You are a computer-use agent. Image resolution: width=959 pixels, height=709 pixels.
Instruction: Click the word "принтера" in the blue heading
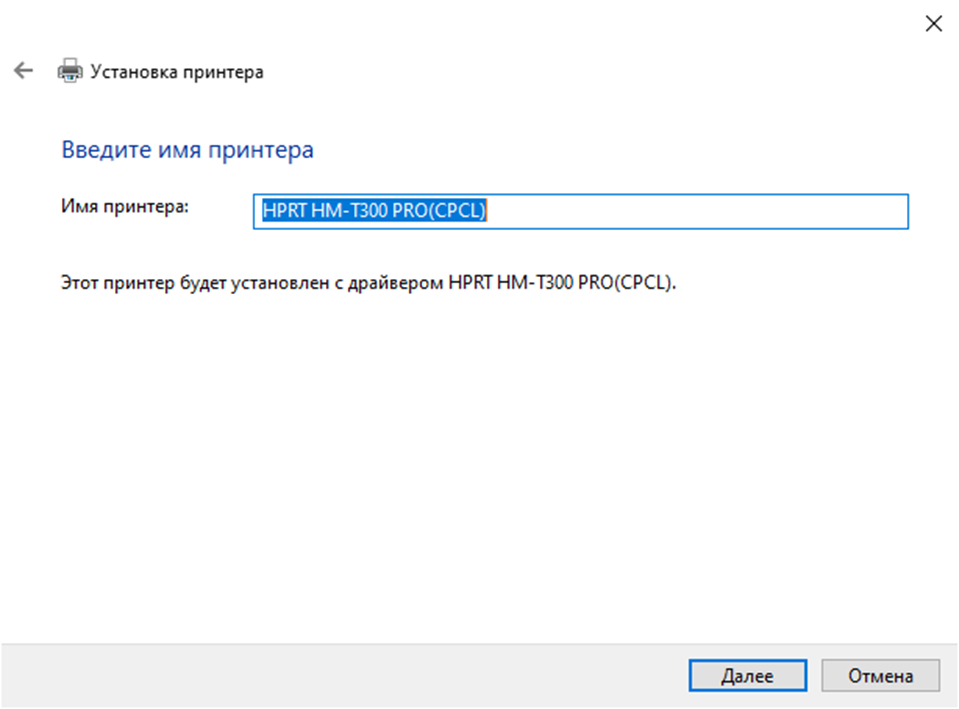point(270,150)
